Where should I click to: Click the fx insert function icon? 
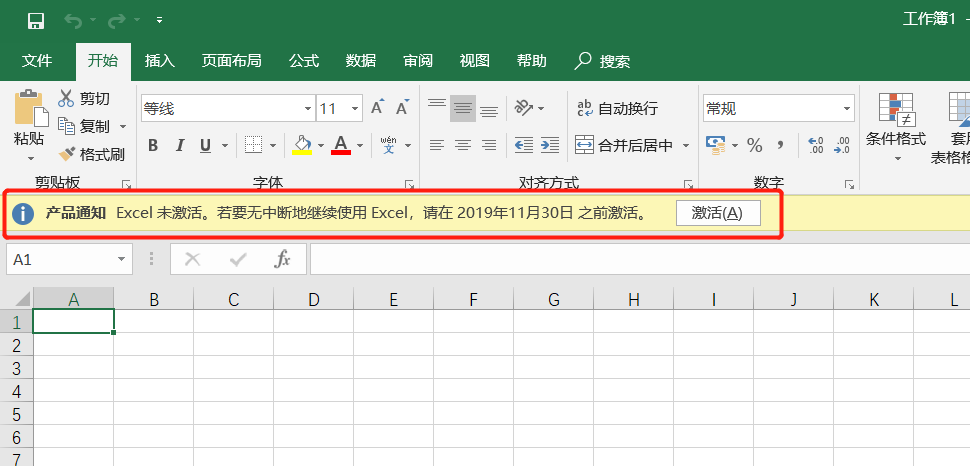pos(282,259)
